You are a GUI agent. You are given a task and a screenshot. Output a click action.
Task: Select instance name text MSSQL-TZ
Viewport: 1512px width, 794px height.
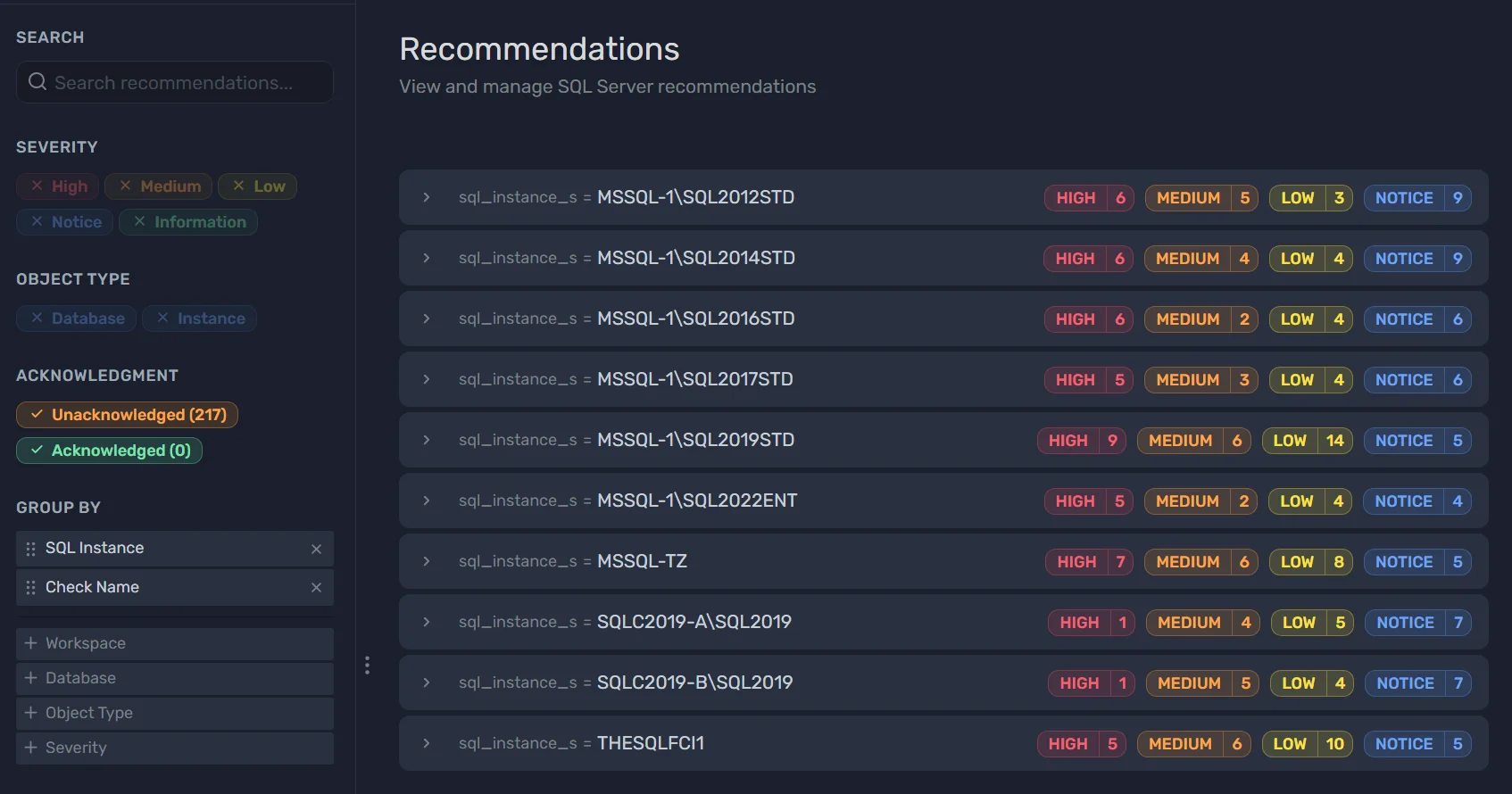tap(642, 561)
